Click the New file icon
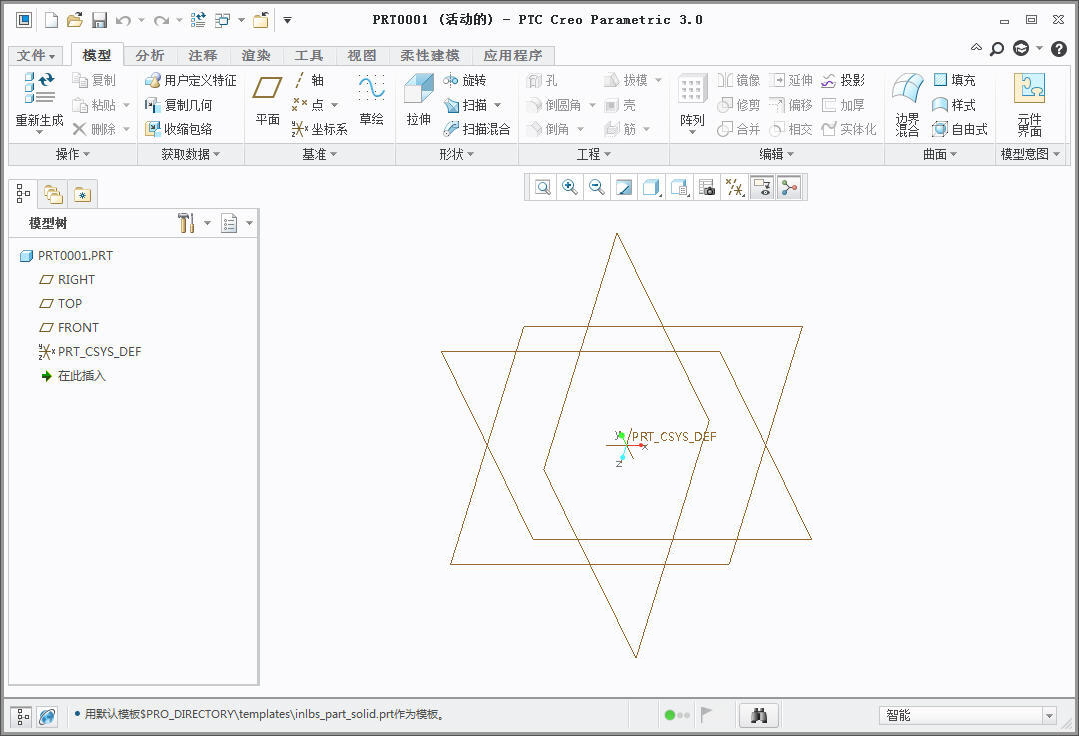This screenshot has width=1079, height=736. point(52,20)
